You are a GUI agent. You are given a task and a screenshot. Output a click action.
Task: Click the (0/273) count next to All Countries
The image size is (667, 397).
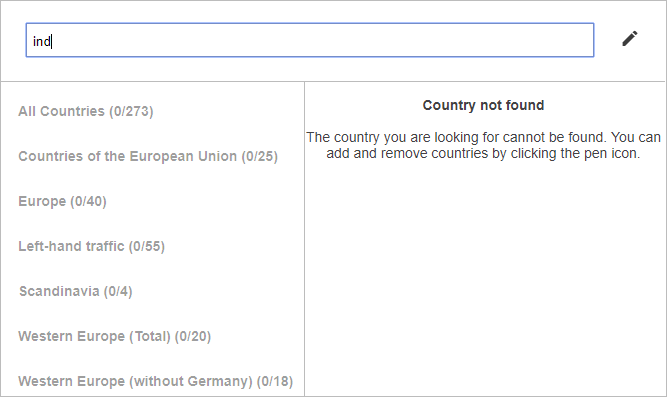[131, 111]
